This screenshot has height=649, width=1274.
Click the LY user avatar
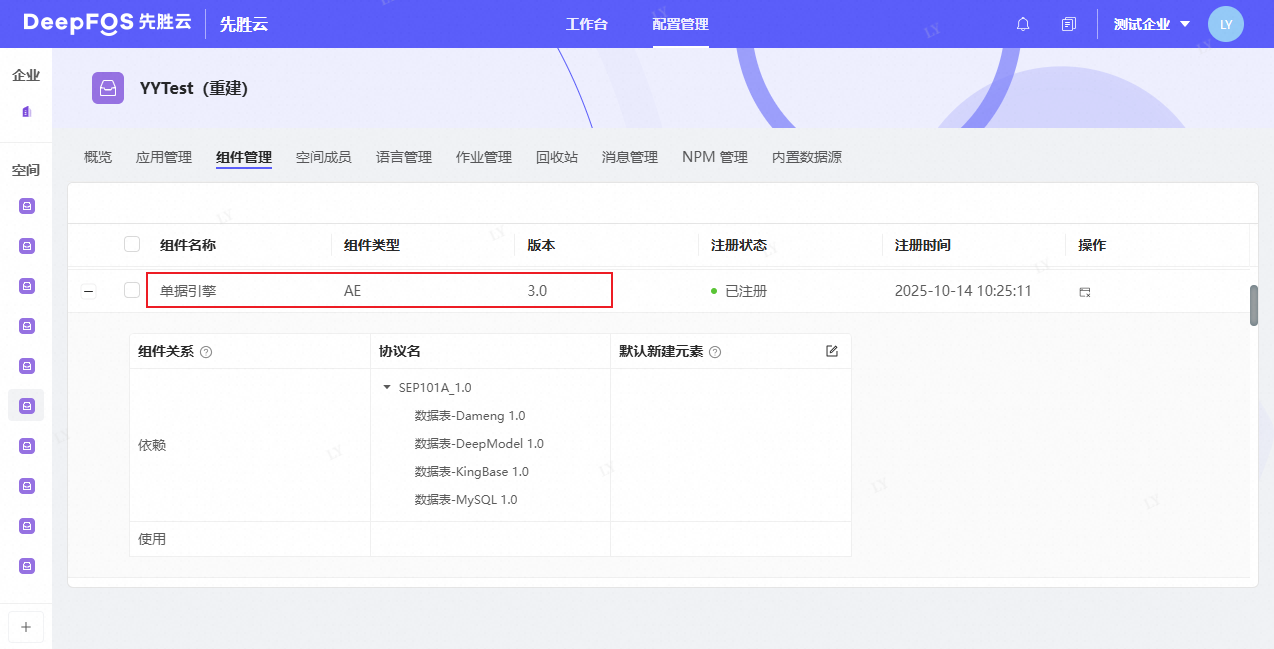(1225, 24)
